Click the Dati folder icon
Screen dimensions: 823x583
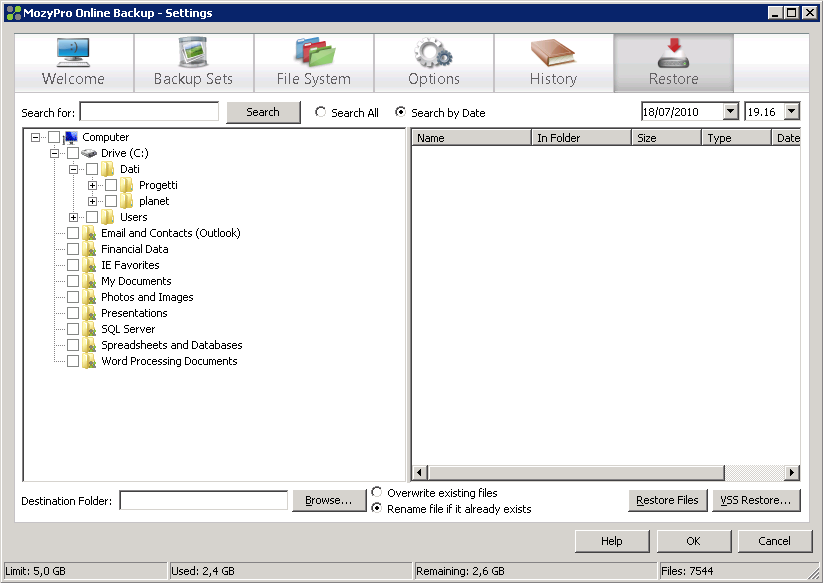tap(108, 169)
